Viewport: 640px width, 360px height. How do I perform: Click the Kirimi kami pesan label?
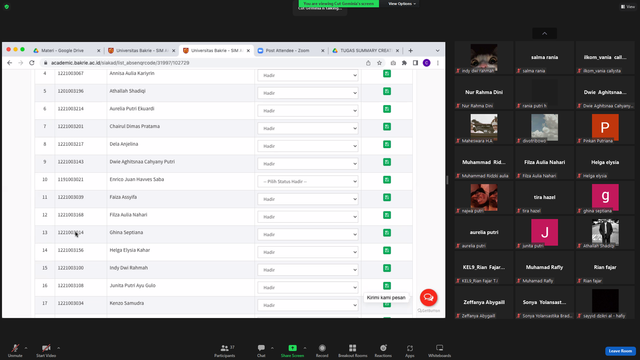tap(386, 298)
